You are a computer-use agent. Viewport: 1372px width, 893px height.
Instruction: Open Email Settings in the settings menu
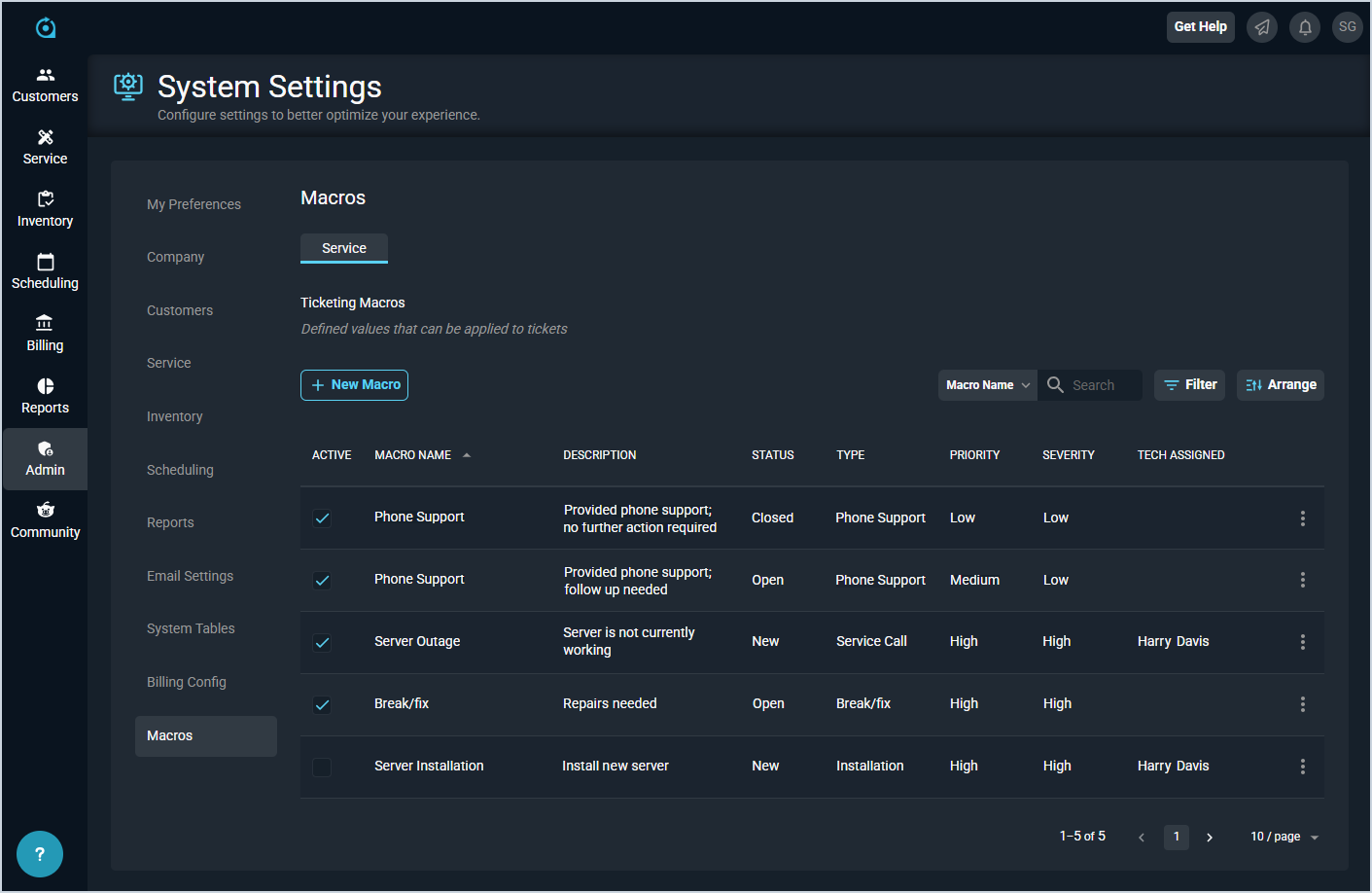tap(190, 576)
